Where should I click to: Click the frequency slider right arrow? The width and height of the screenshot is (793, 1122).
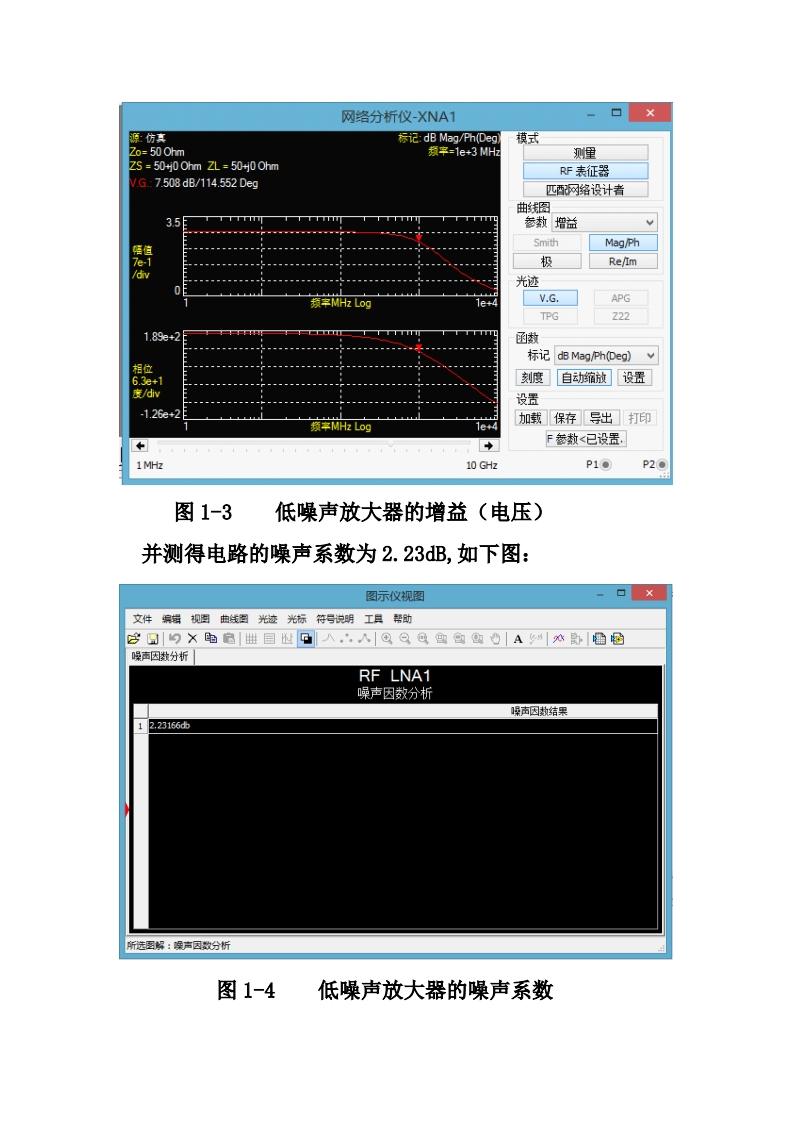(x=488, y=446)
